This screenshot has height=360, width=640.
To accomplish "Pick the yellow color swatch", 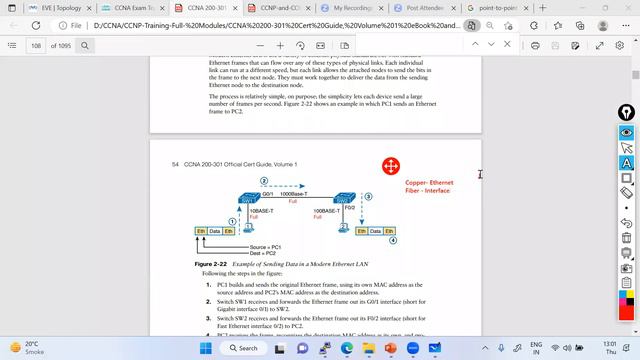I will tap(630, 294).
